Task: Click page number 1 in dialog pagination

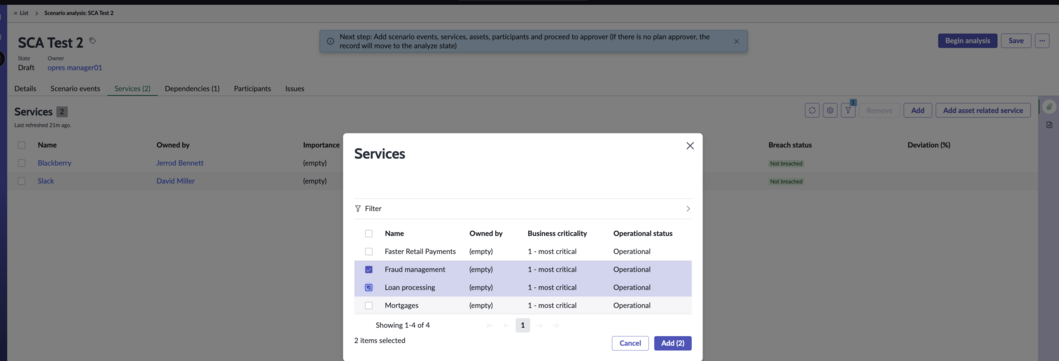Action: click(x=523, y=325)
